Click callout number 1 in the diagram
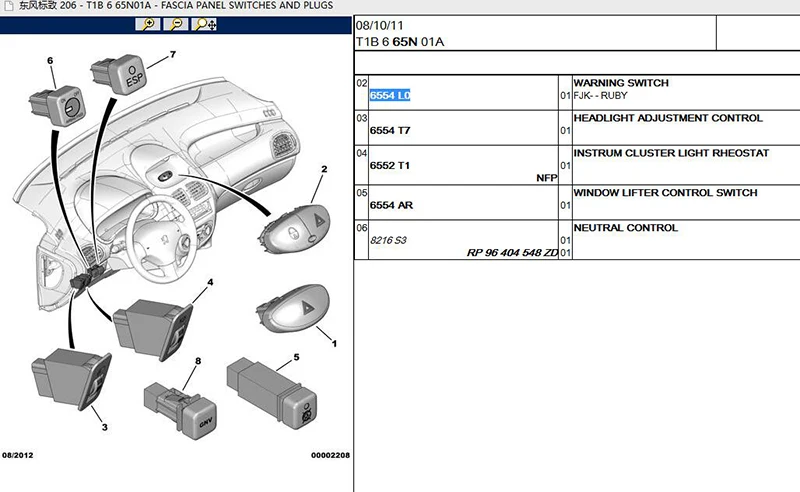The height and width of the screenshot is (492, 800). 334,343
